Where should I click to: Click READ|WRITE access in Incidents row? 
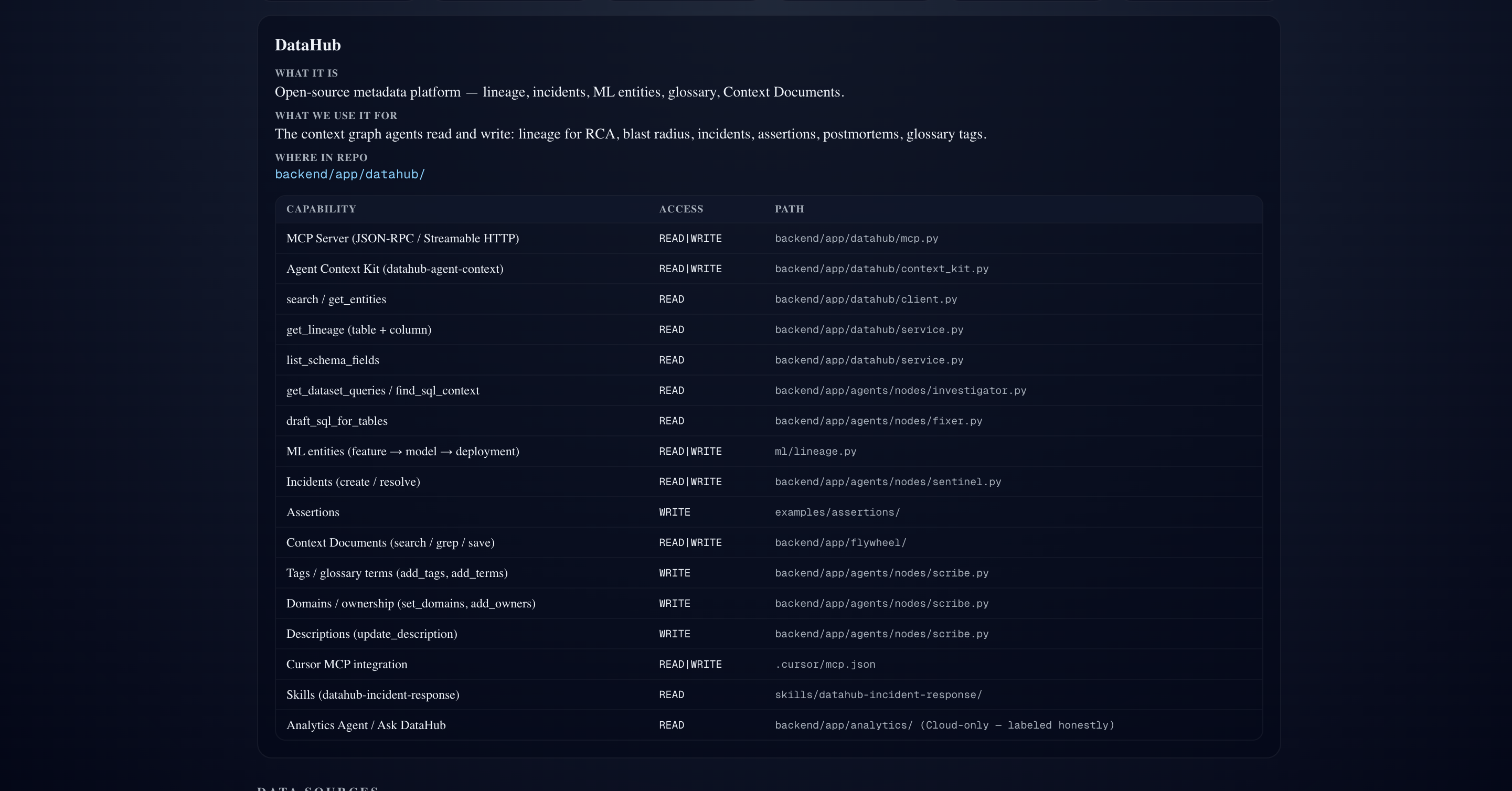pos(690,482)
